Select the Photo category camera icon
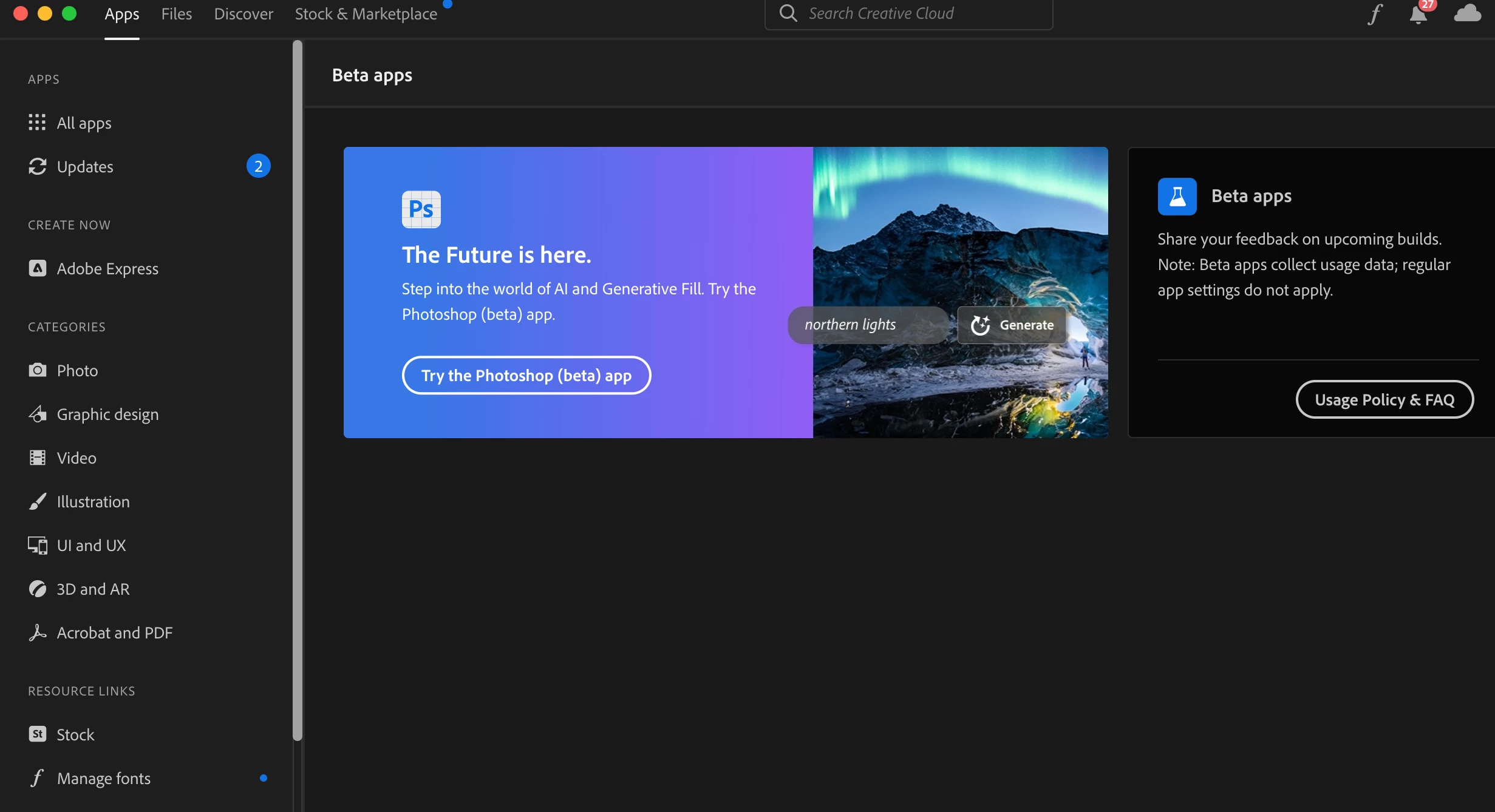Screen dimensions: 1495x812 (x=38, y=370)
